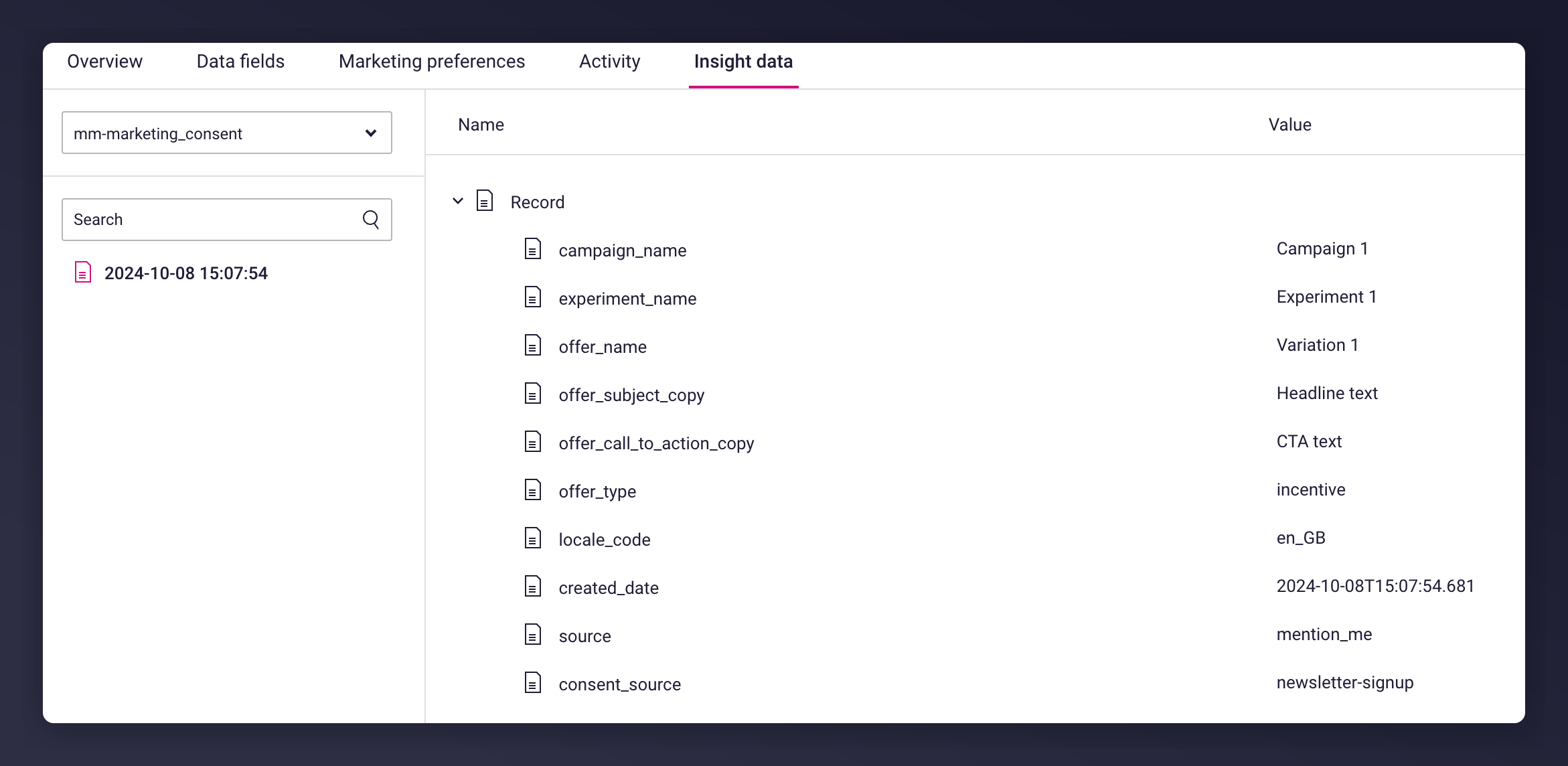Click the Name column header
Screen dimensions: 1568x766
pyautogui.click(x=481, y=125)
